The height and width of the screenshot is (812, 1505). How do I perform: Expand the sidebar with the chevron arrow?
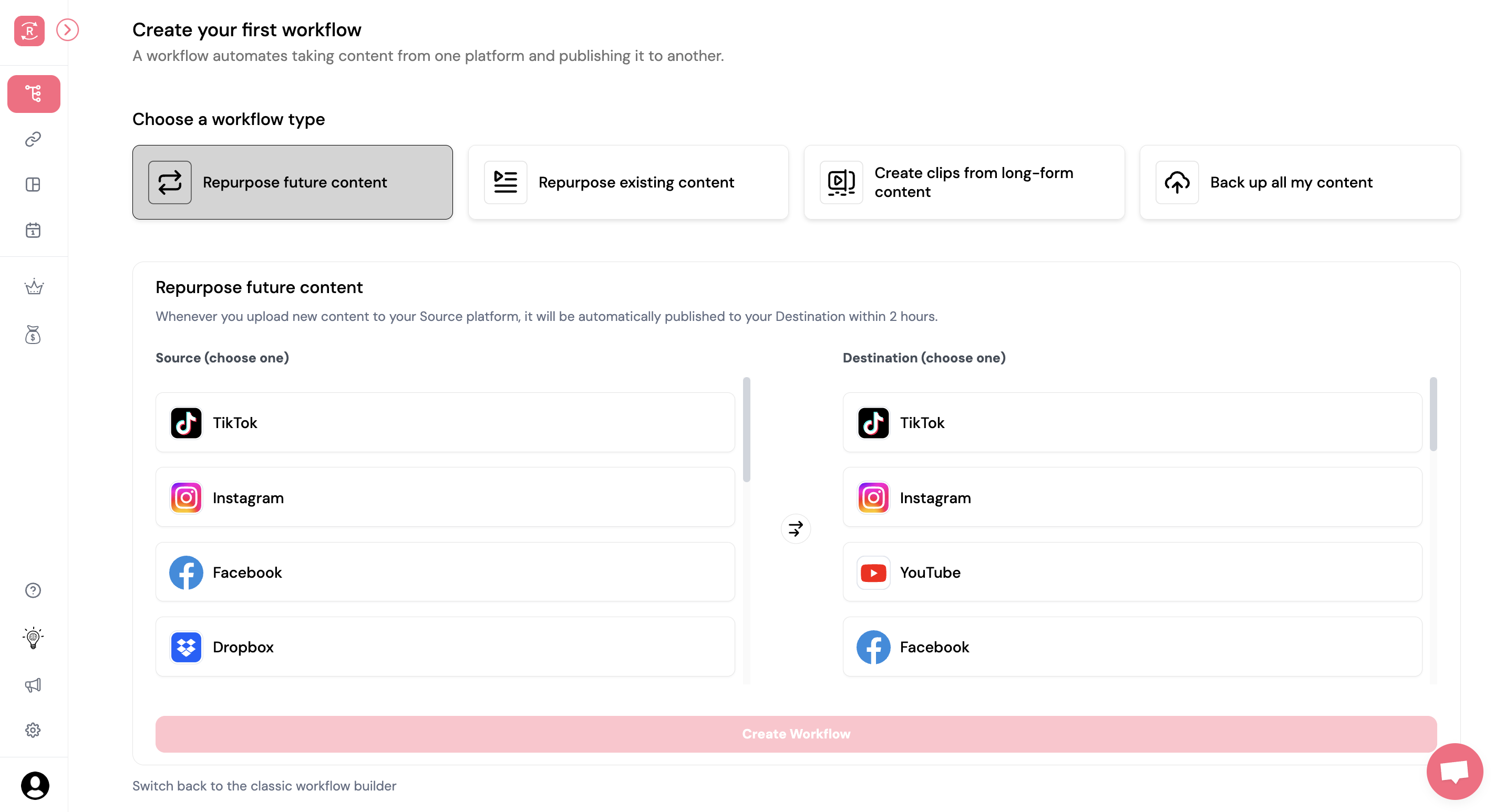tap(68, 30)
